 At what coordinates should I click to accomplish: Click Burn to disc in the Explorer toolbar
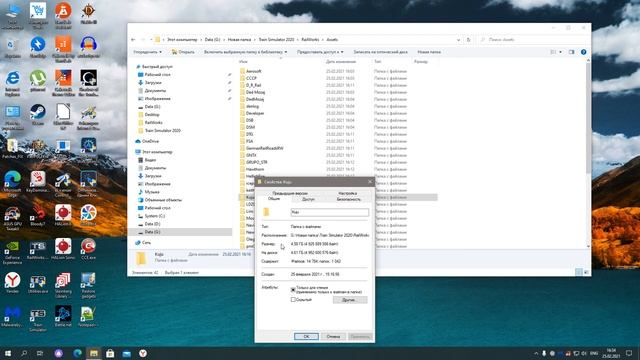point(380,52)
